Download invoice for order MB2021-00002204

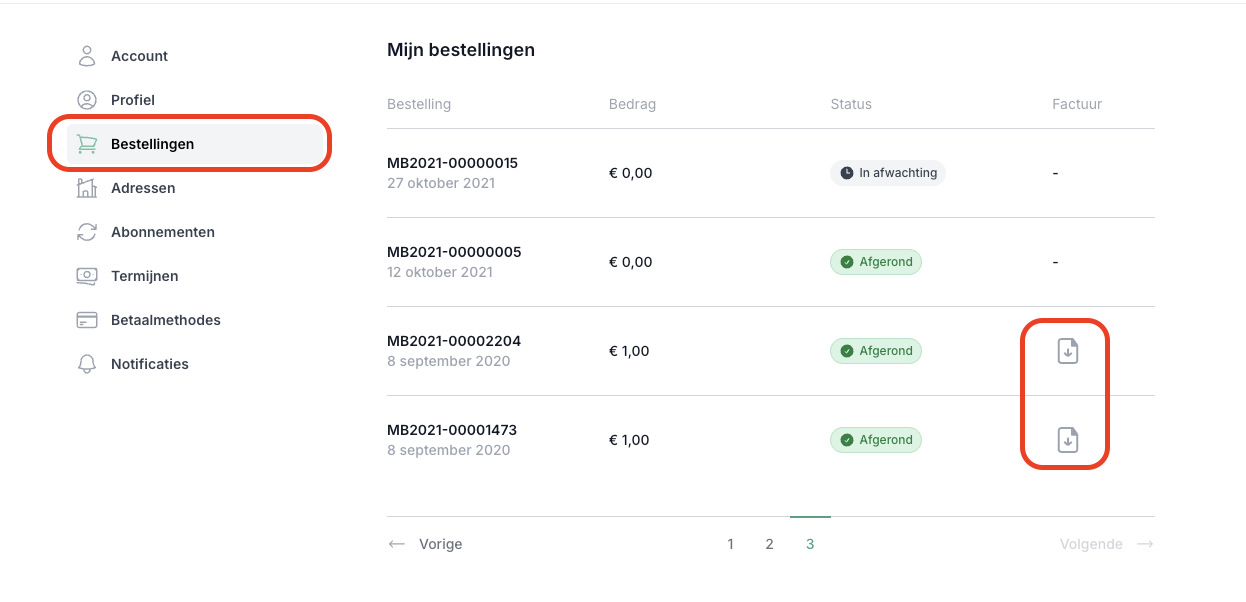(x=1068, y=351)
